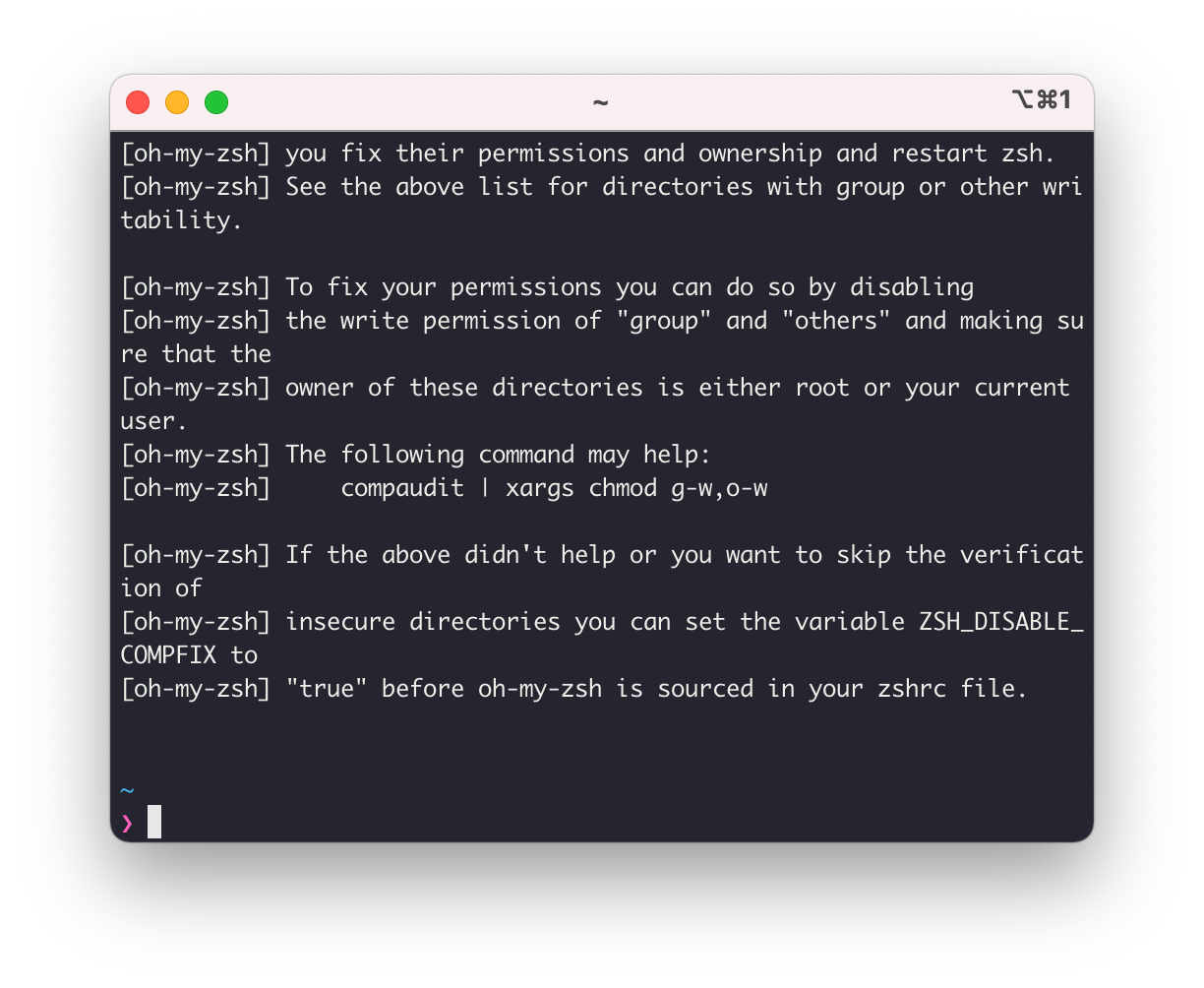
Task: Click on ZSH_DISABLE_ variable text
Action: 1001,622
